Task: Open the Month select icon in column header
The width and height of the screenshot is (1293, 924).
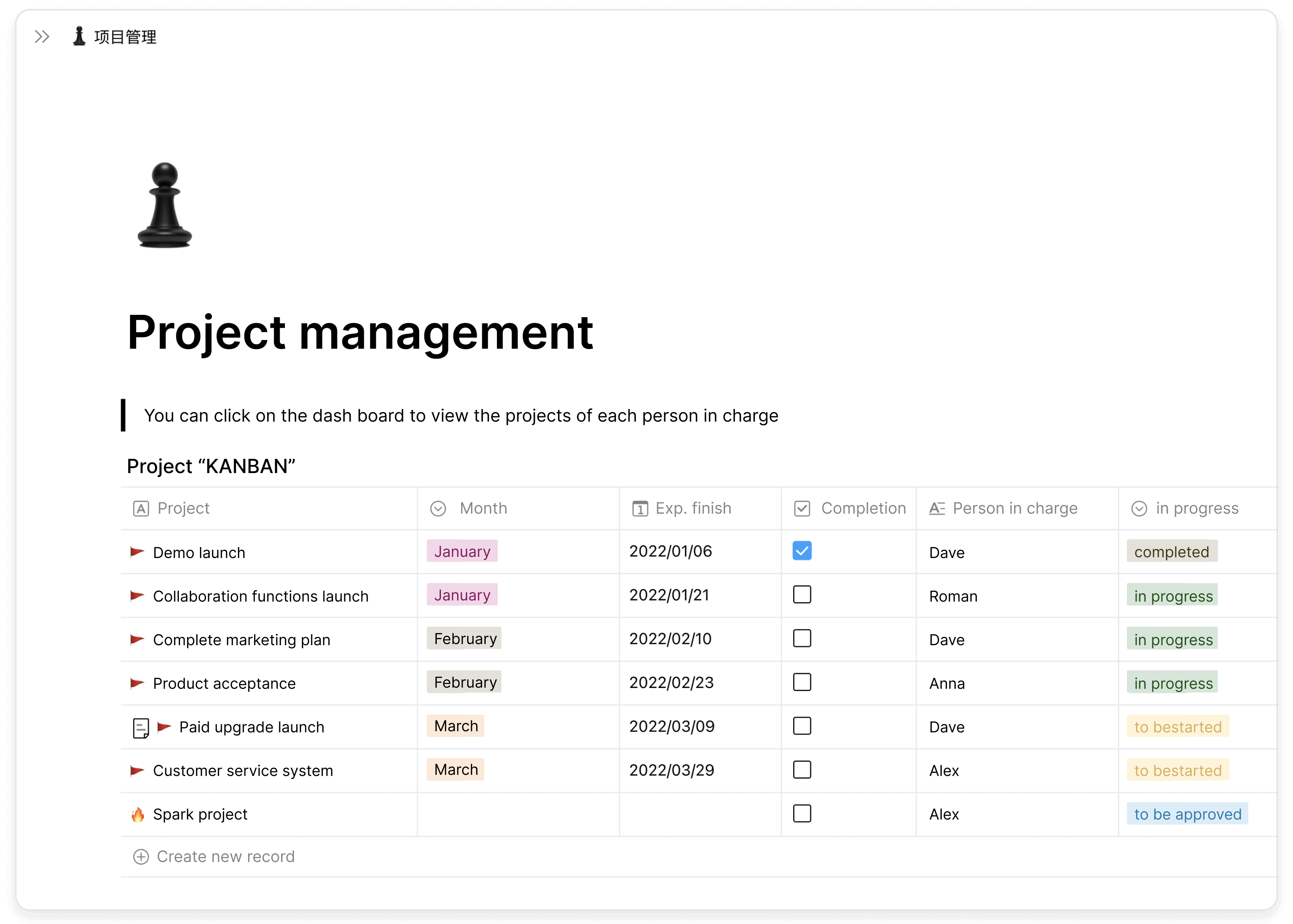Action: click(x=438, y=508)
